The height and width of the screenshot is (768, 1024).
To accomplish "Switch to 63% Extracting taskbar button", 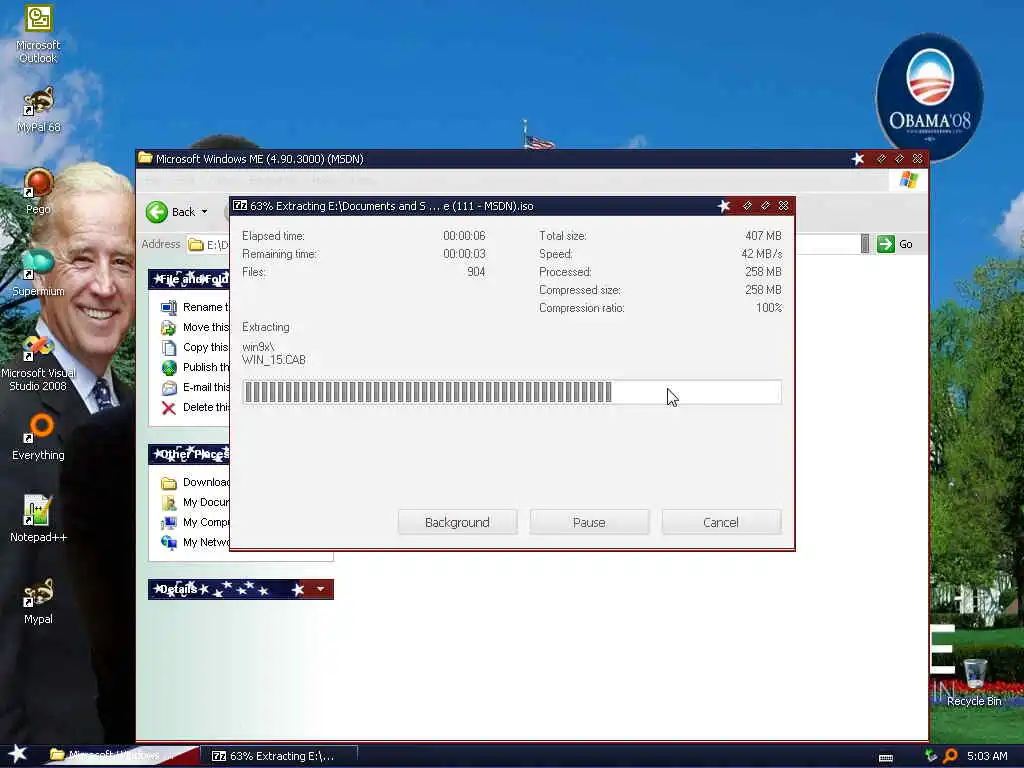I will click(x=280, y=756).
